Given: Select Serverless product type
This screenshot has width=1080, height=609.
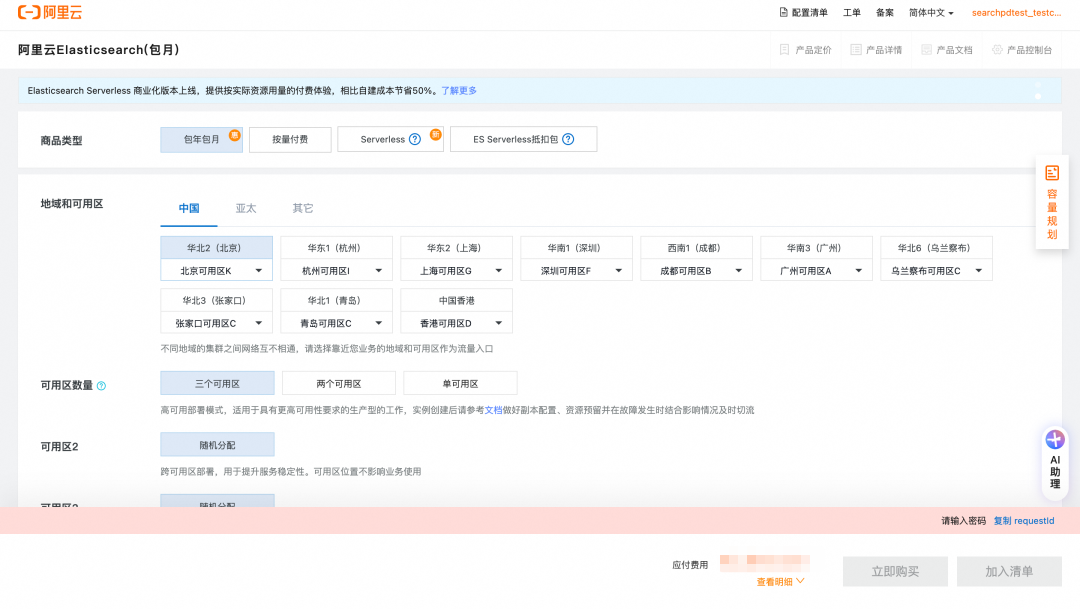Looking at the screenshot, I should click(391, 140).
